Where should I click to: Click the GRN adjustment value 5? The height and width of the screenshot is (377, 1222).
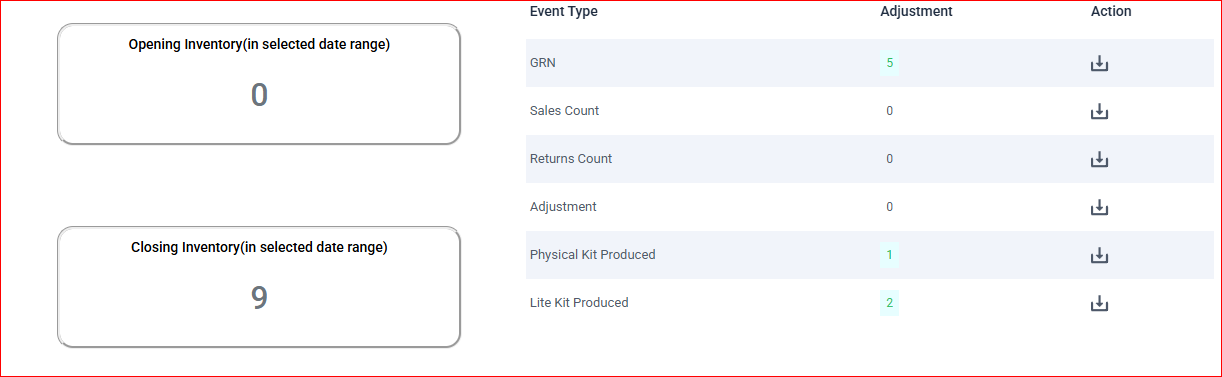pyautogui.click(x=889, y=63)
